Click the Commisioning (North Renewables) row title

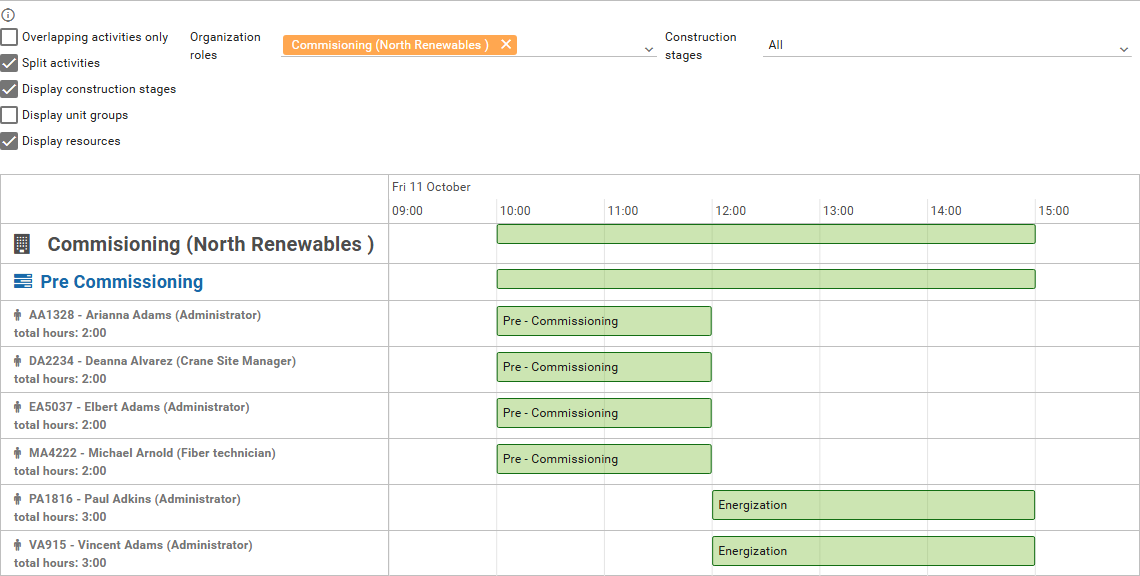(x=211, y=244)
